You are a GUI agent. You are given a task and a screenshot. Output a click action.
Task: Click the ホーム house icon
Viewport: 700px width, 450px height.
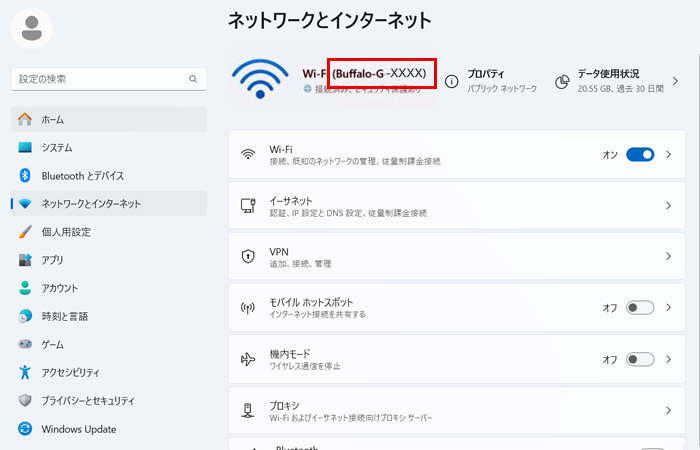25,119
